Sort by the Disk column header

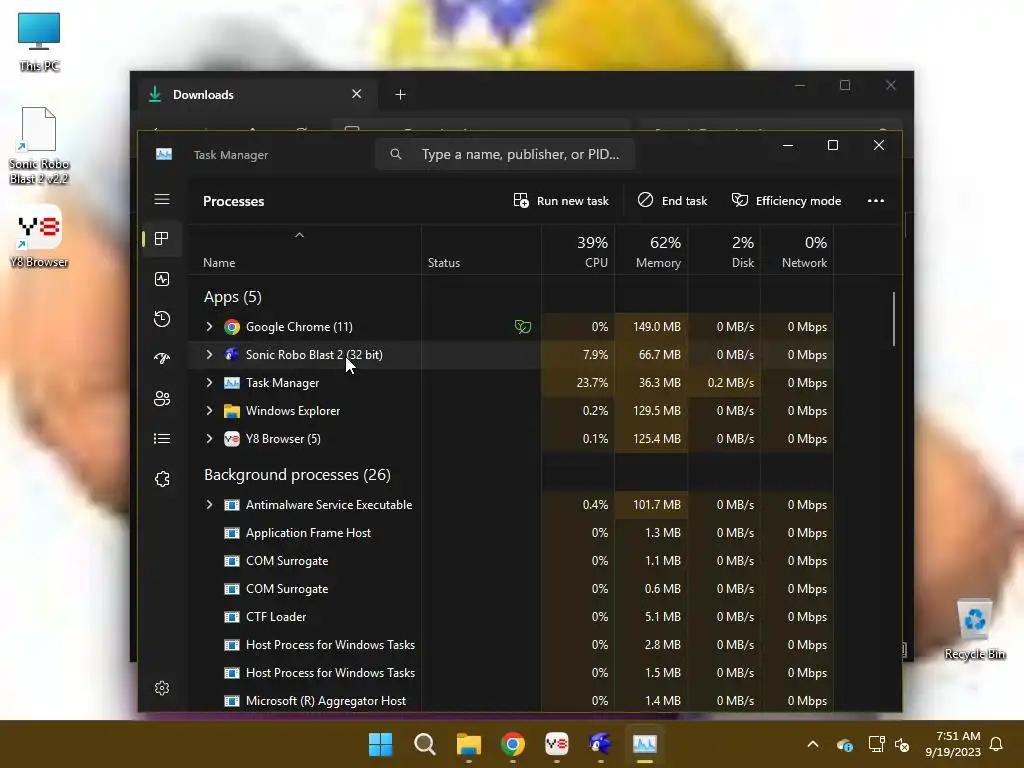(724, 251)
